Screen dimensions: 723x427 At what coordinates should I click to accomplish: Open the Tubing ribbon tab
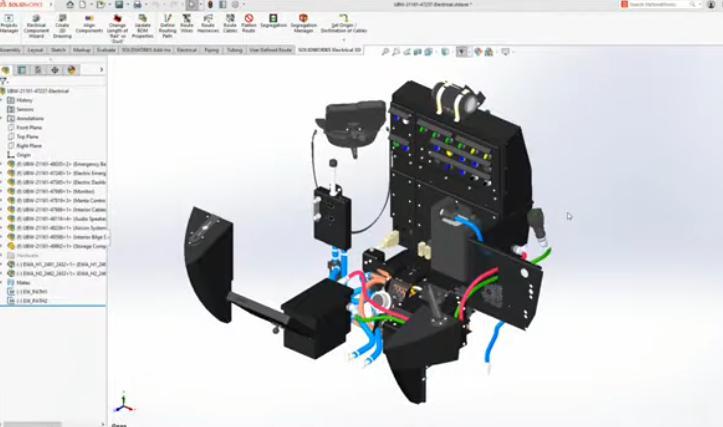click(235, 50)
